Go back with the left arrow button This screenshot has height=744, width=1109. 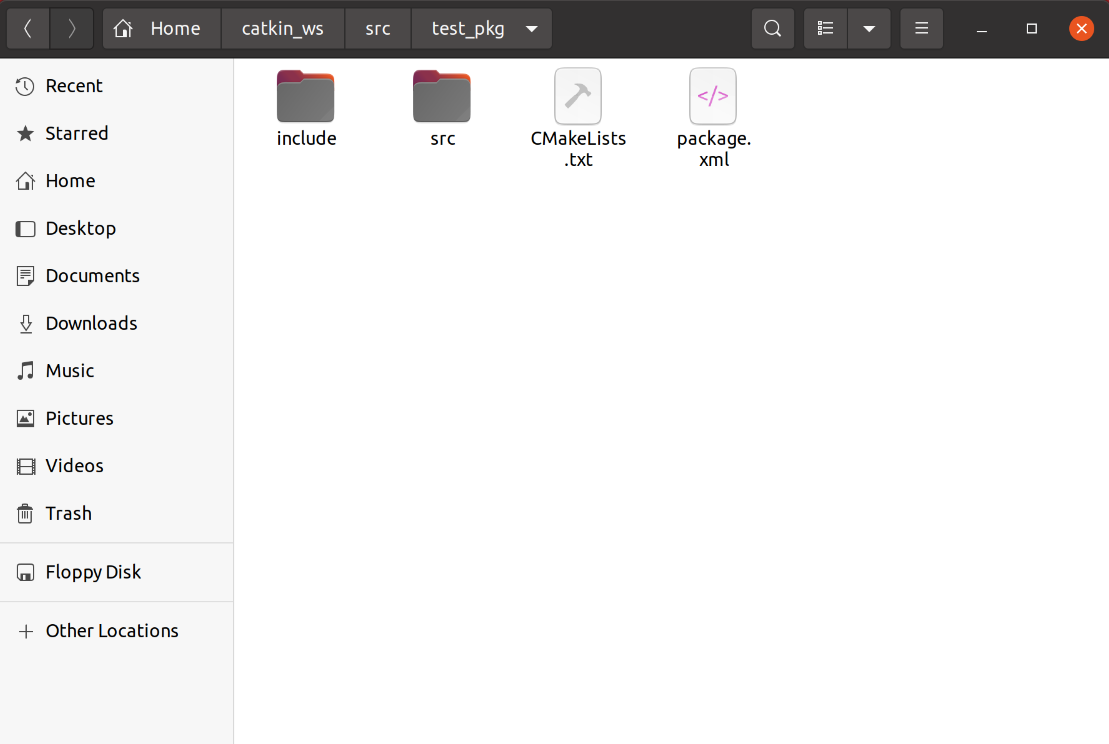pyautogui.click(x=28, y=29)
